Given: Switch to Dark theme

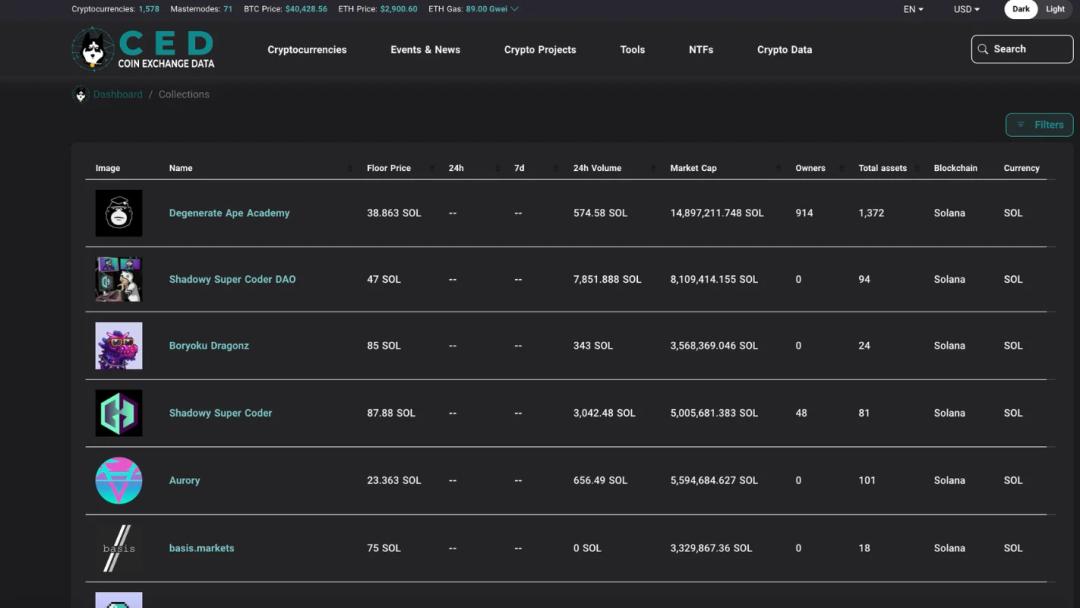Looking at the screenshot, I should [x=1021, y=9].
